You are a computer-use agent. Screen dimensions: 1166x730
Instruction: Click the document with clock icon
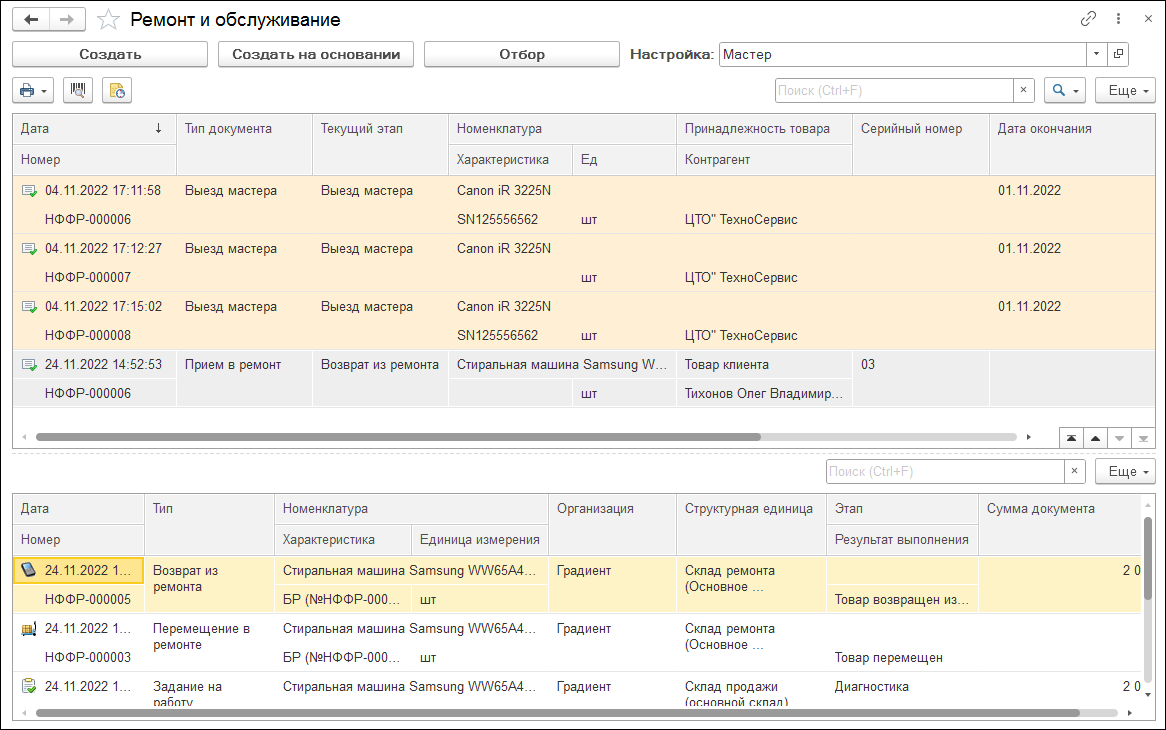point(116,91)
